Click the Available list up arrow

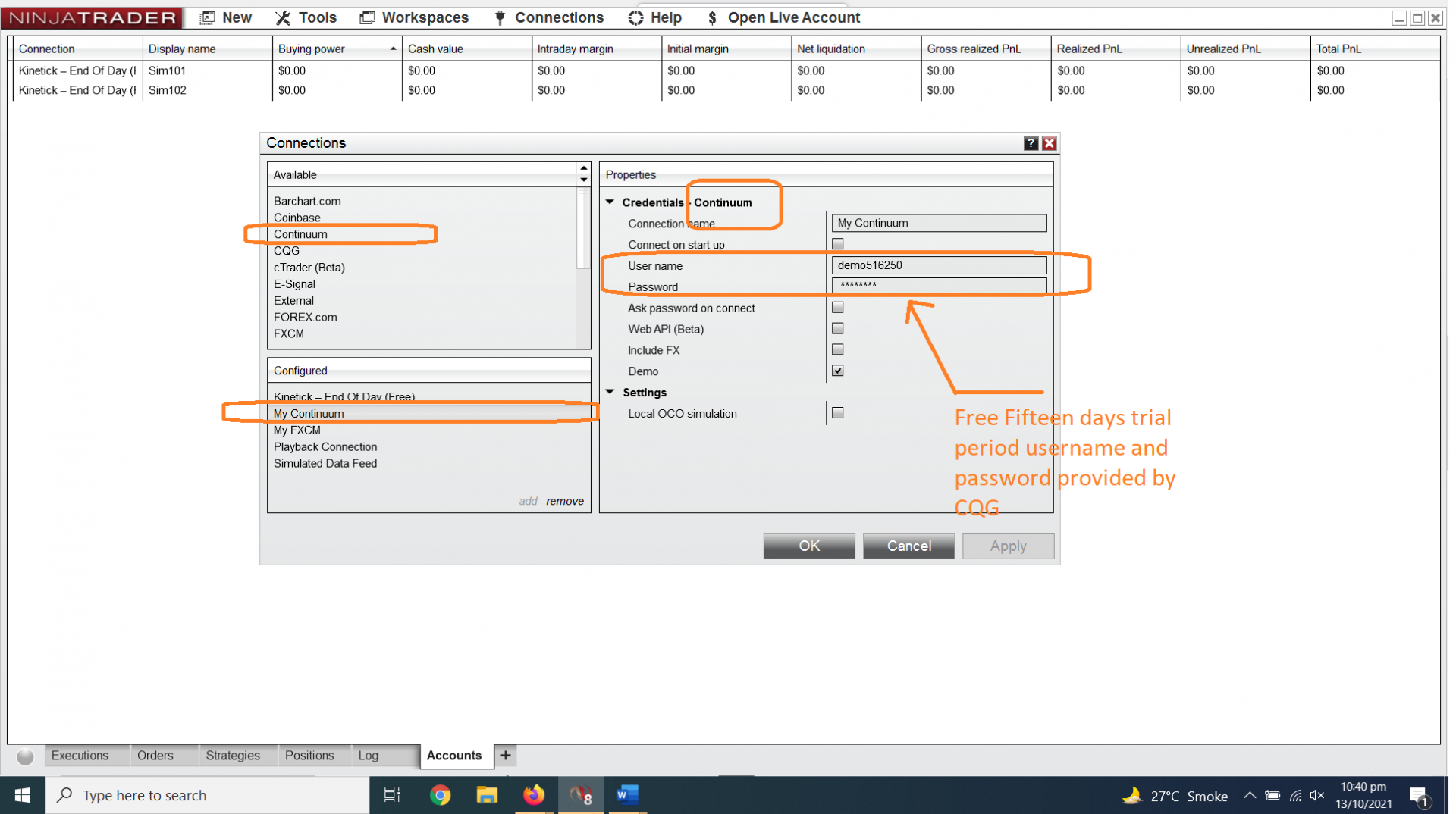click(x=583, y=168)
